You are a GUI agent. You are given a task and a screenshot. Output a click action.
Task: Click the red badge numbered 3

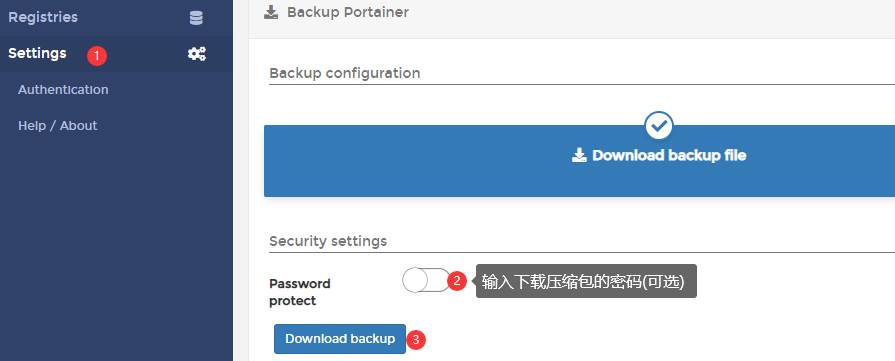416,340
